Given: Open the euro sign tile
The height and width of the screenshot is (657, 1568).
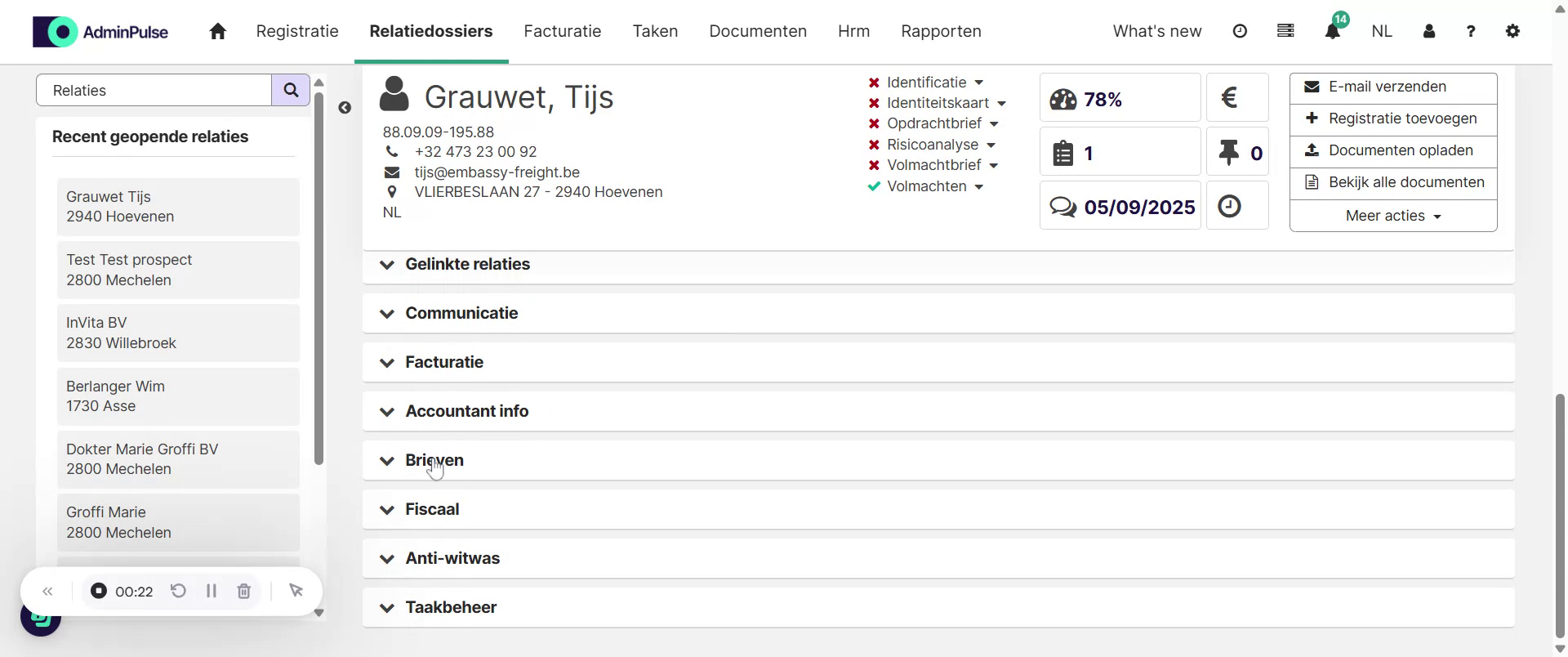Looking at the screenshot, I should 1237,97.
